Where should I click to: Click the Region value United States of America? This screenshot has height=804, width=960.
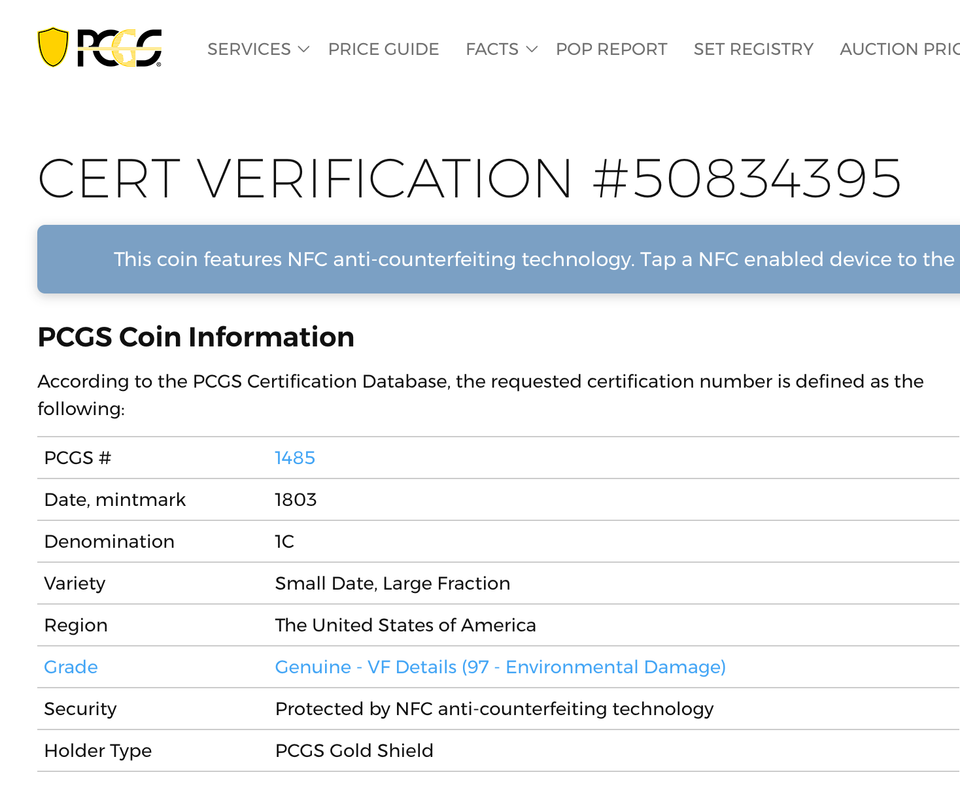(x=405, y=625)
